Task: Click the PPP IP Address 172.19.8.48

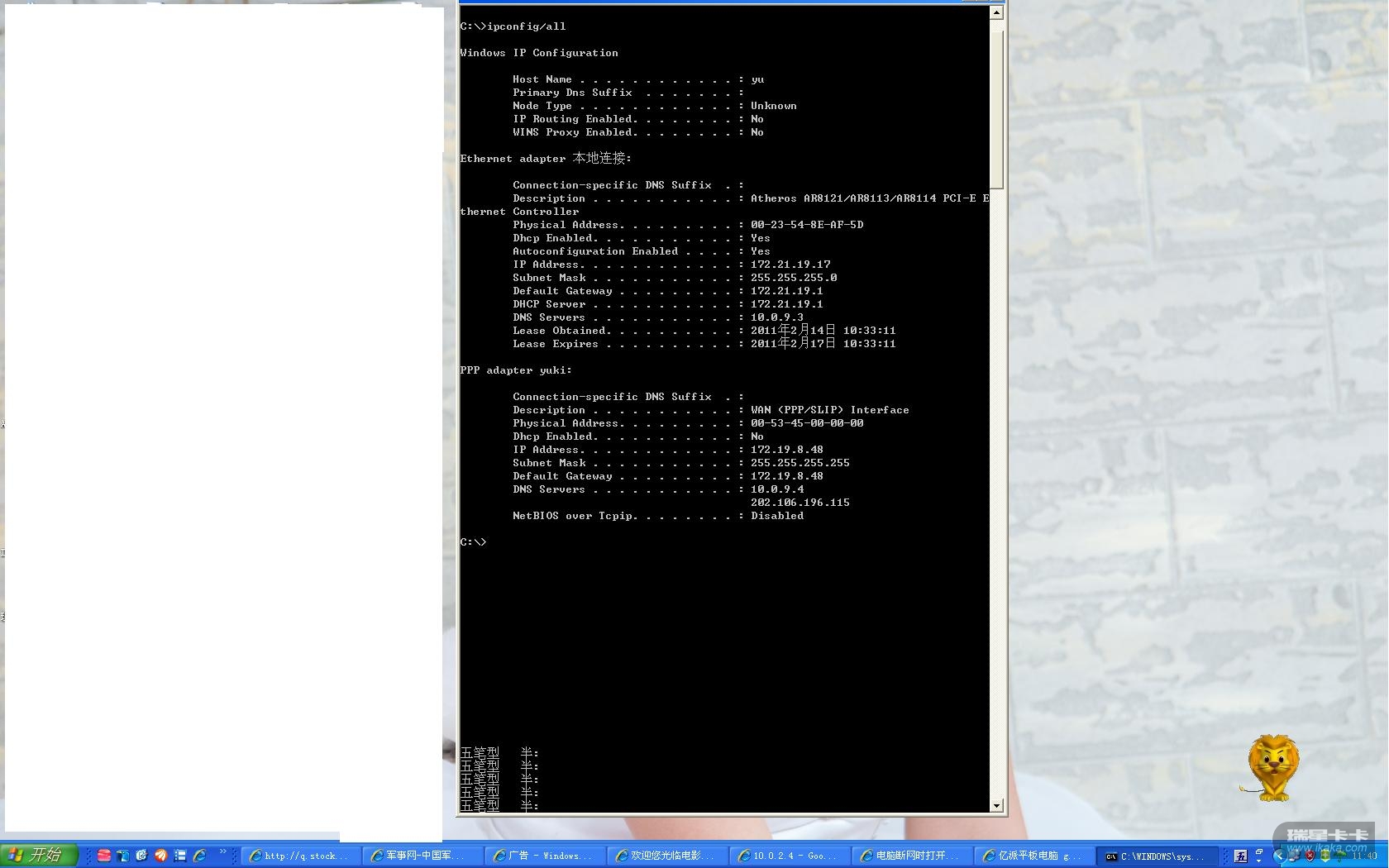Action: pos(787,450)
